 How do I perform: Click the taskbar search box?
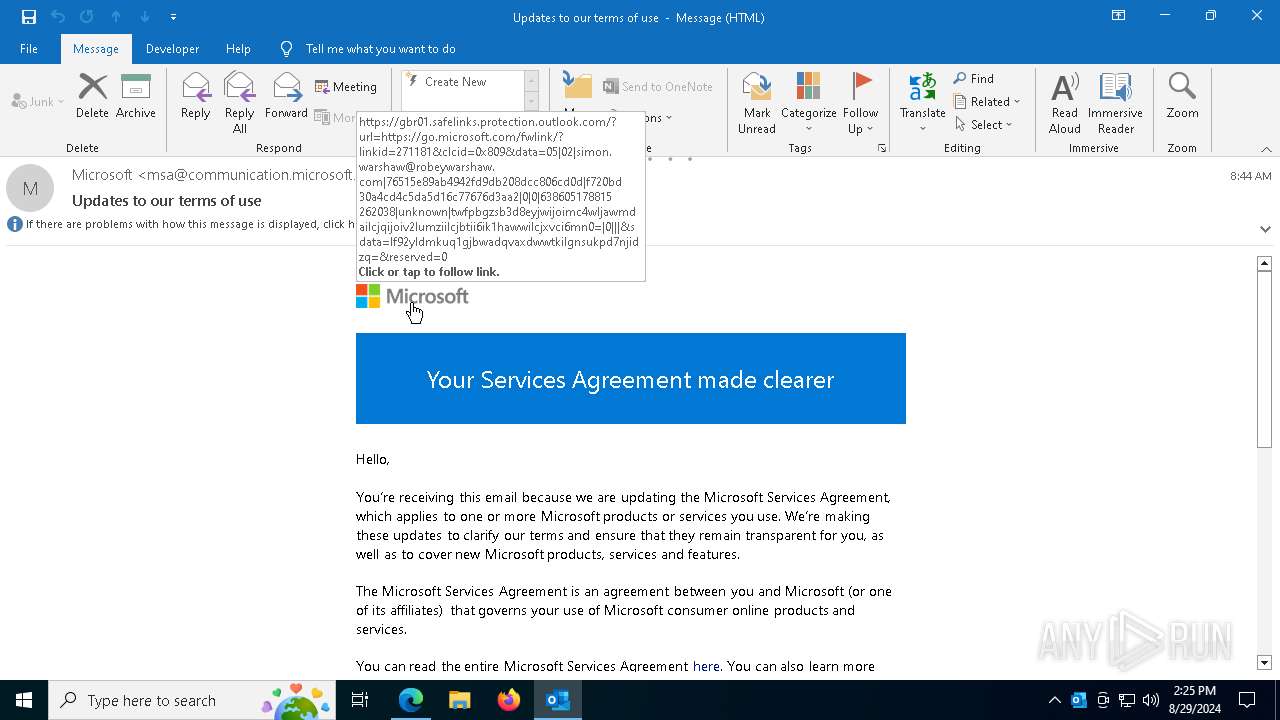(192, 700)
